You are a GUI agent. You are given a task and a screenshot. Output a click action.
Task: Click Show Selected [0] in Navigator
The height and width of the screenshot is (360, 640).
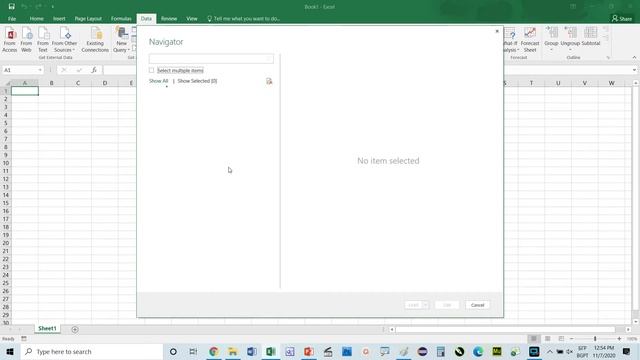(197, 81)
